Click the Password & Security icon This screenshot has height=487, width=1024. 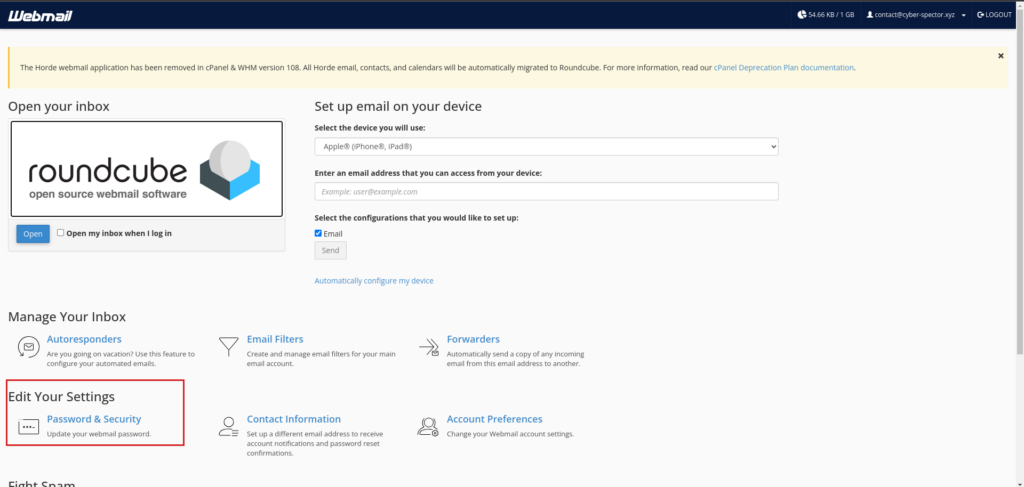tap(28, 427)
